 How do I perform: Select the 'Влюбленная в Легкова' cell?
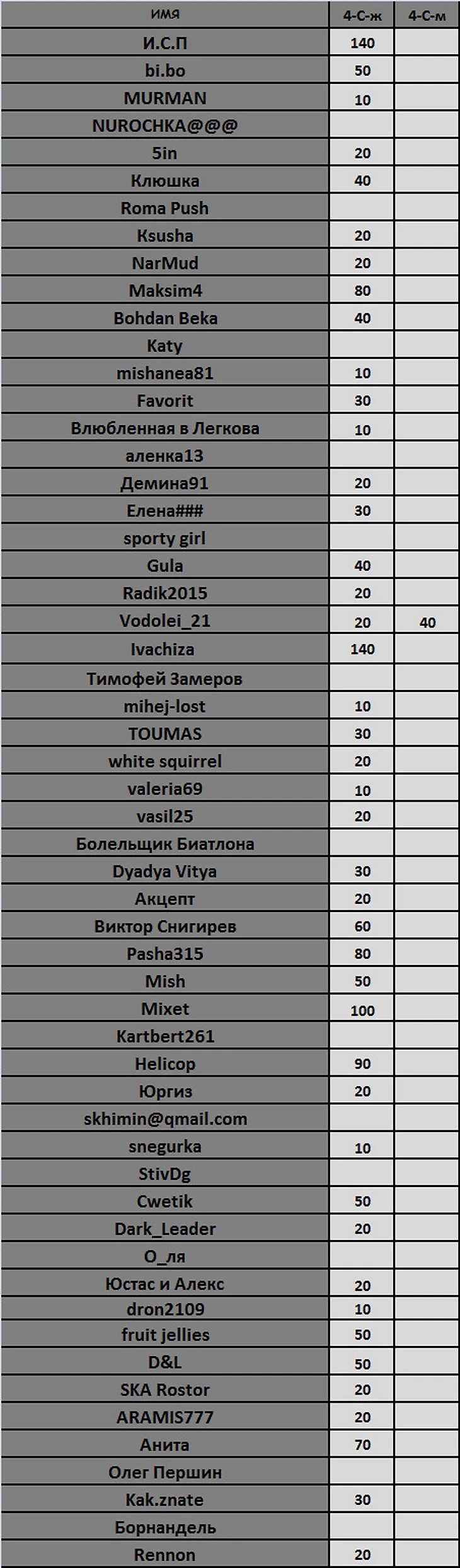coord(164,428)
